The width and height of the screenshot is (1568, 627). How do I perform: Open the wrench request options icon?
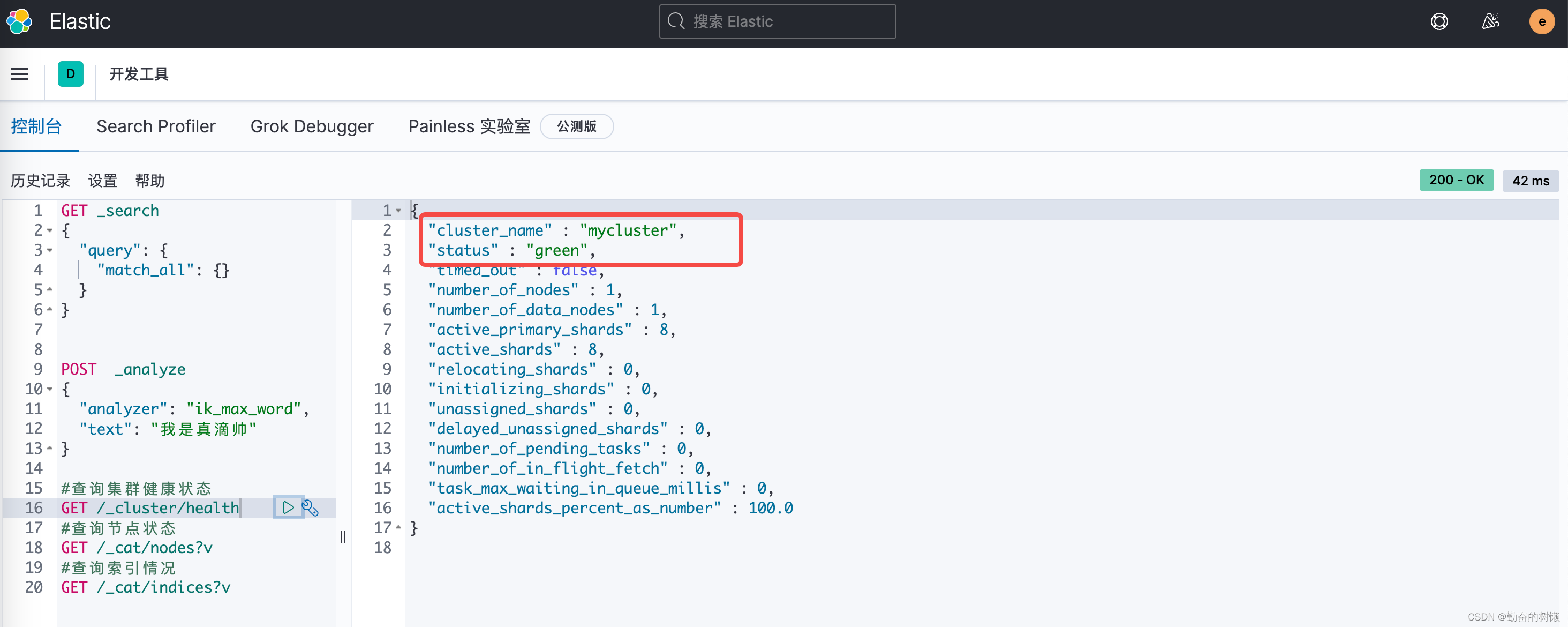click(311, 507)
